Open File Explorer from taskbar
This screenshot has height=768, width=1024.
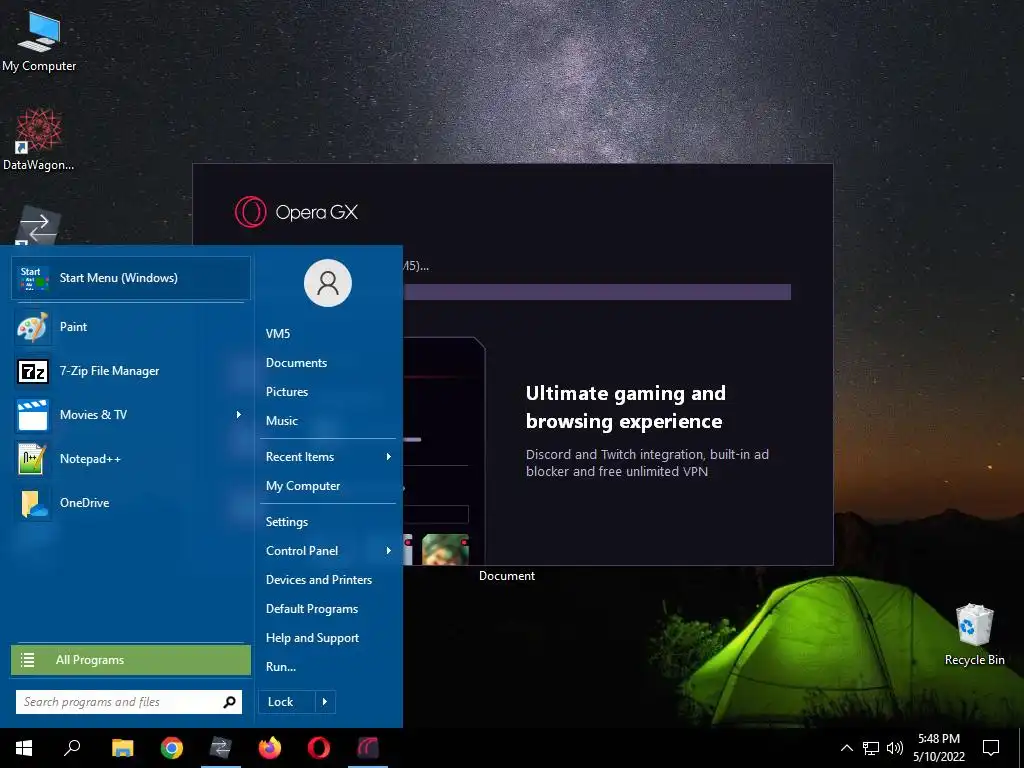point(122,748)
